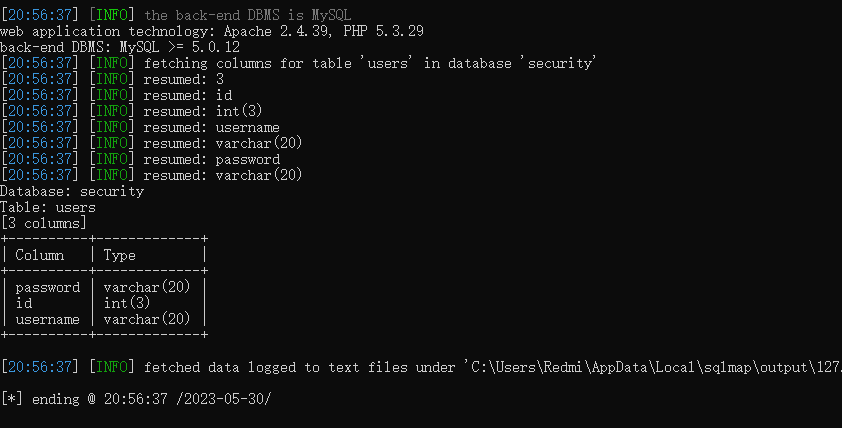Click the sqlmap output file path
The image size is (842, 428).
650,367
